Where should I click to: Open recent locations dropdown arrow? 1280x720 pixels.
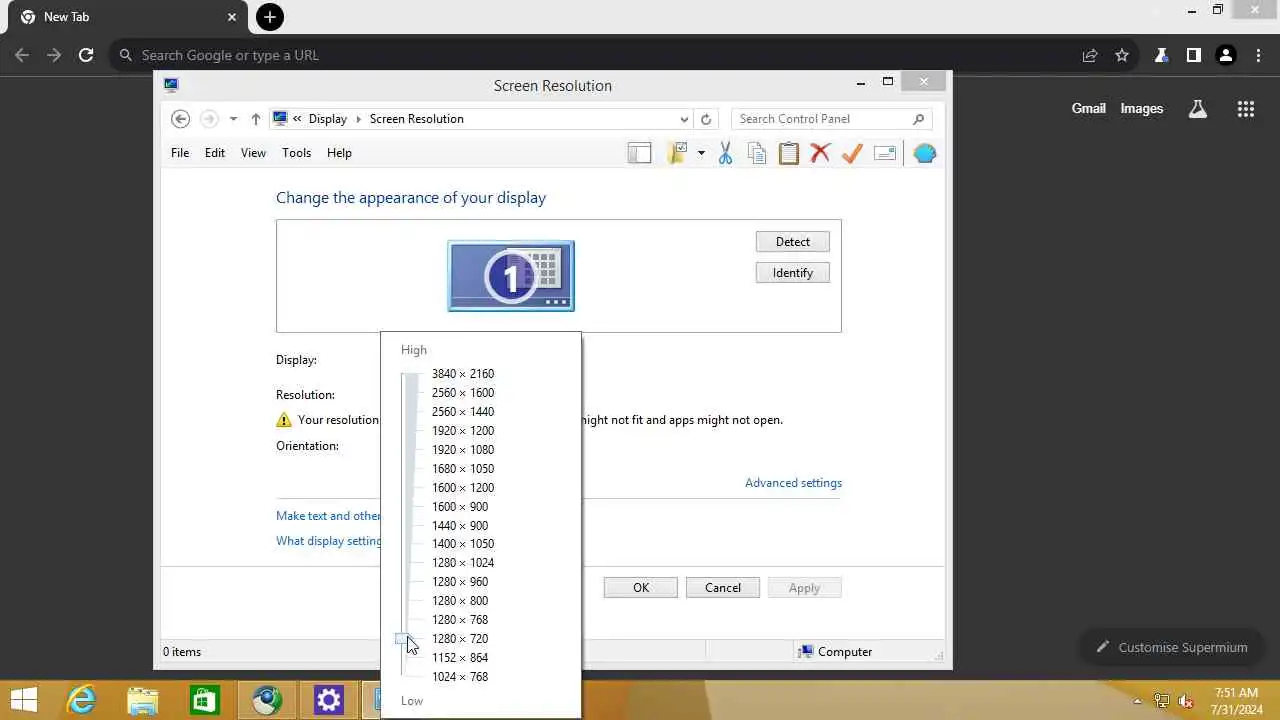point(233,119)
